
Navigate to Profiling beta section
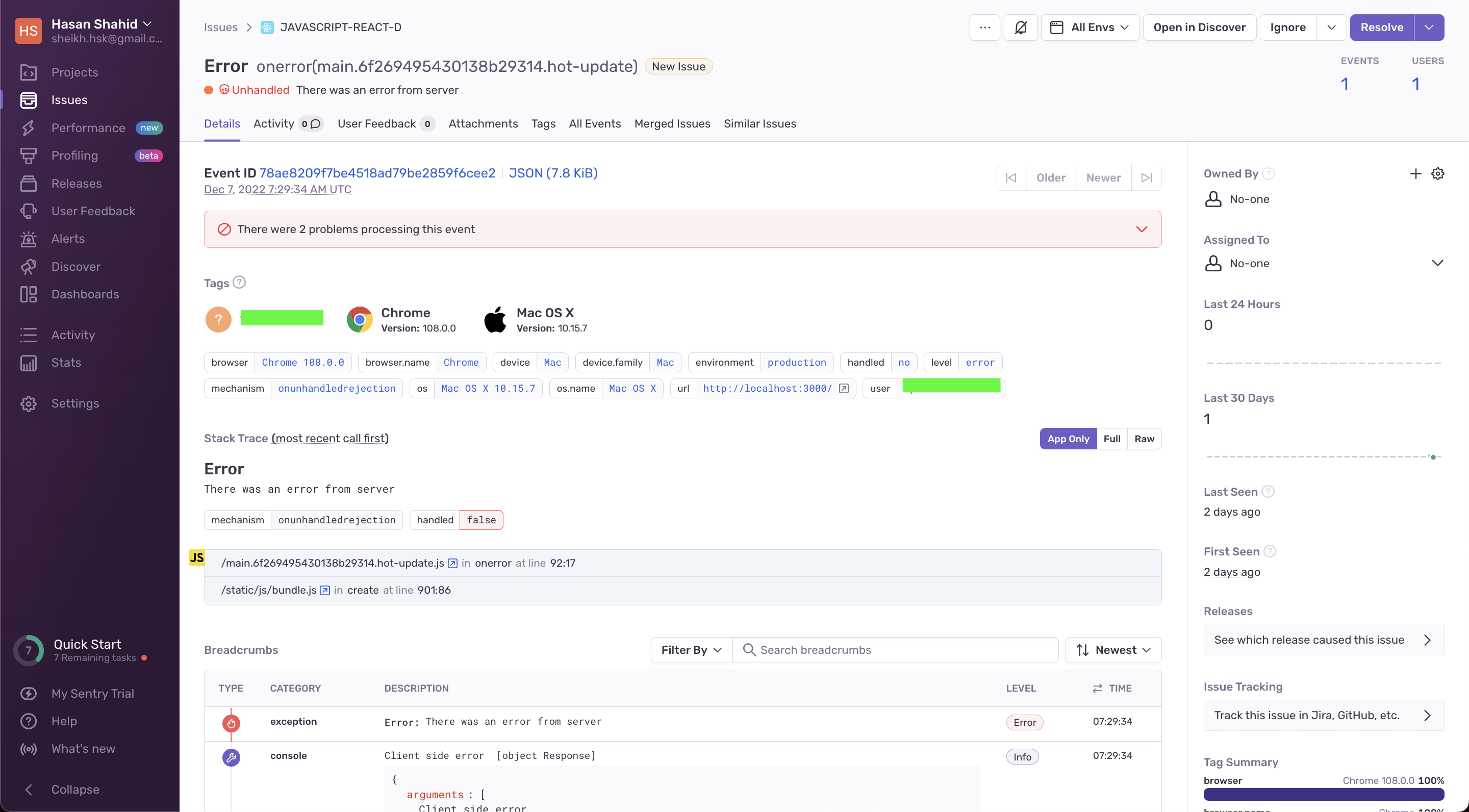75,155
